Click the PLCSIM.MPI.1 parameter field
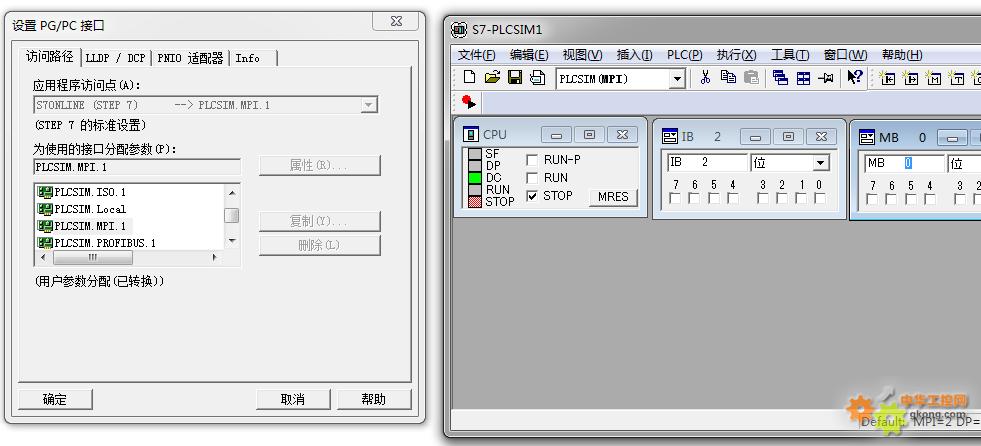981x446 pixels. [x=137, y=167]
